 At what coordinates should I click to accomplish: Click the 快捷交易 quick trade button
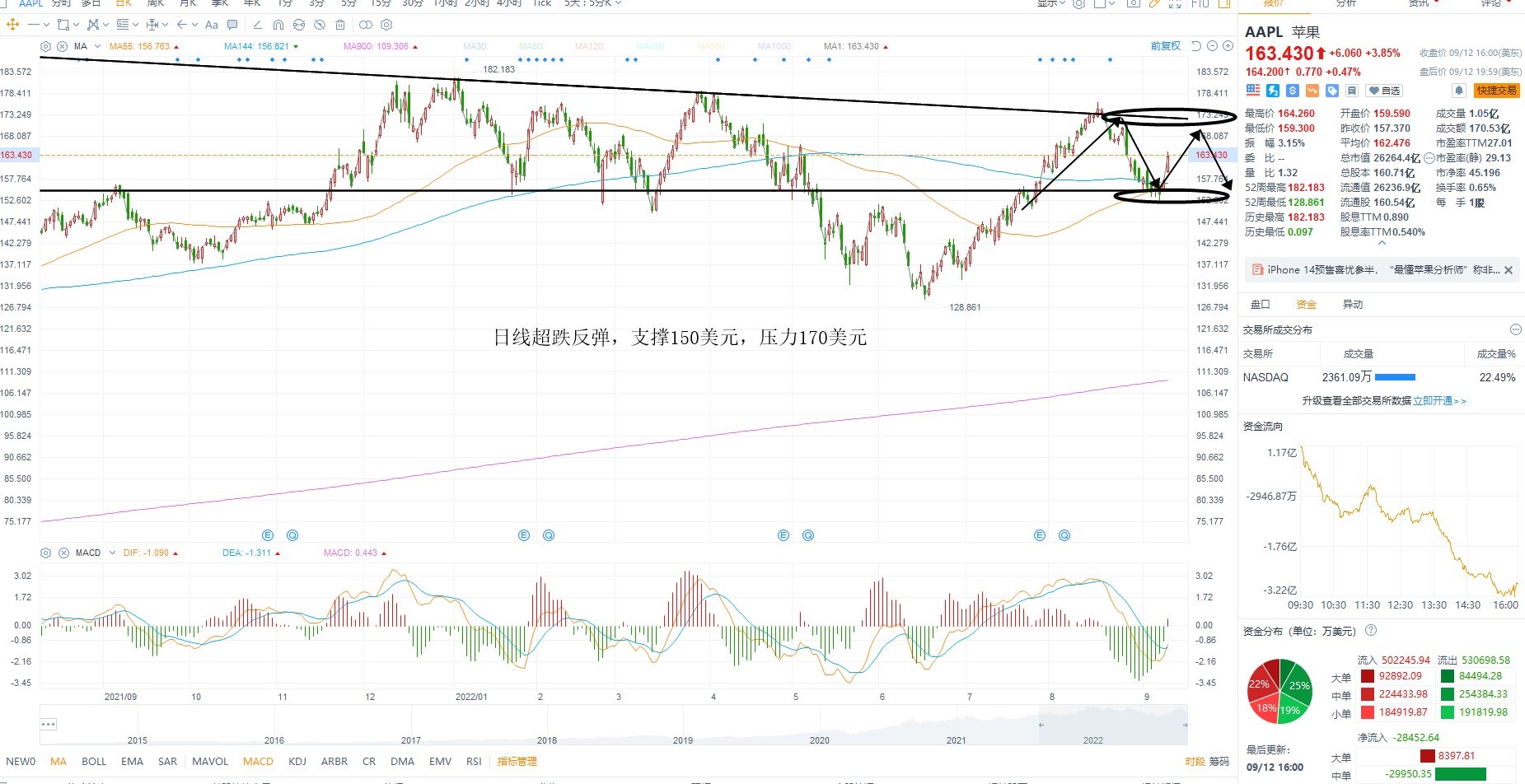click(1496, 91)
